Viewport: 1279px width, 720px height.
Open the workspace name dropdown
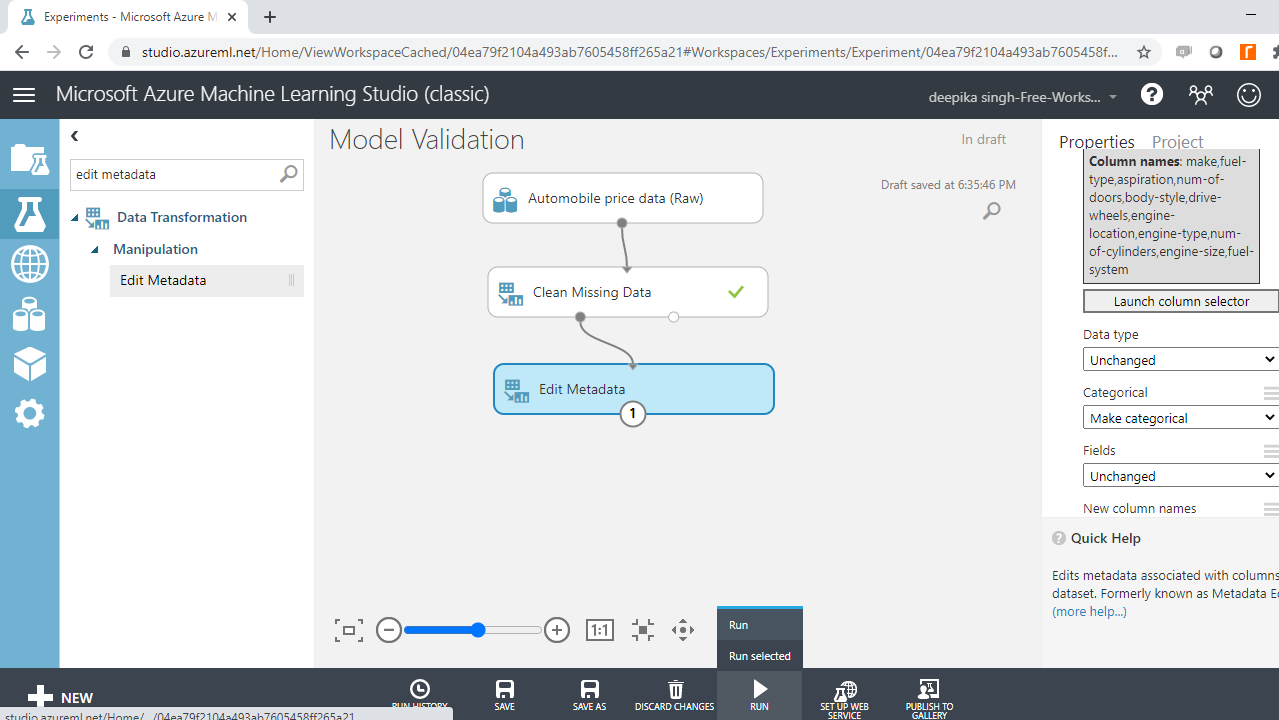pyautogui.click(x=1024, y=97)
